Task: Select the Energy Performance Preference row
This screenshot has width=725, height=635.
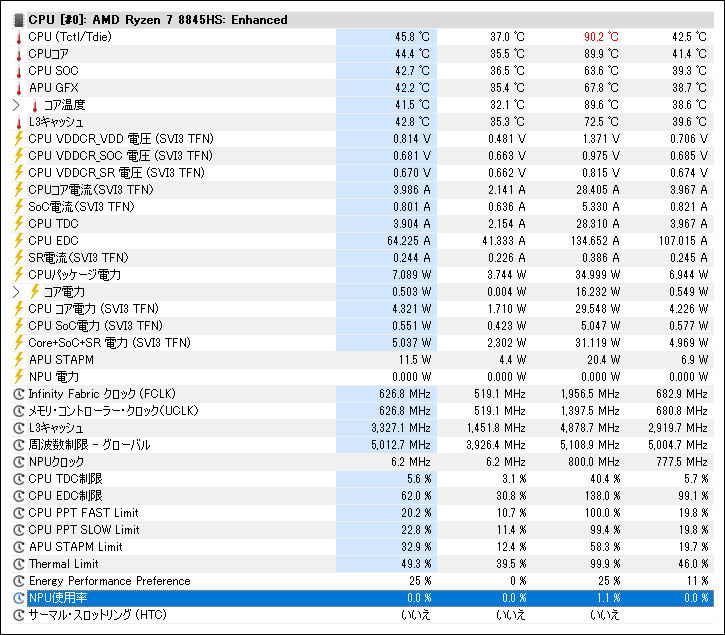Action: click(362, 581)
